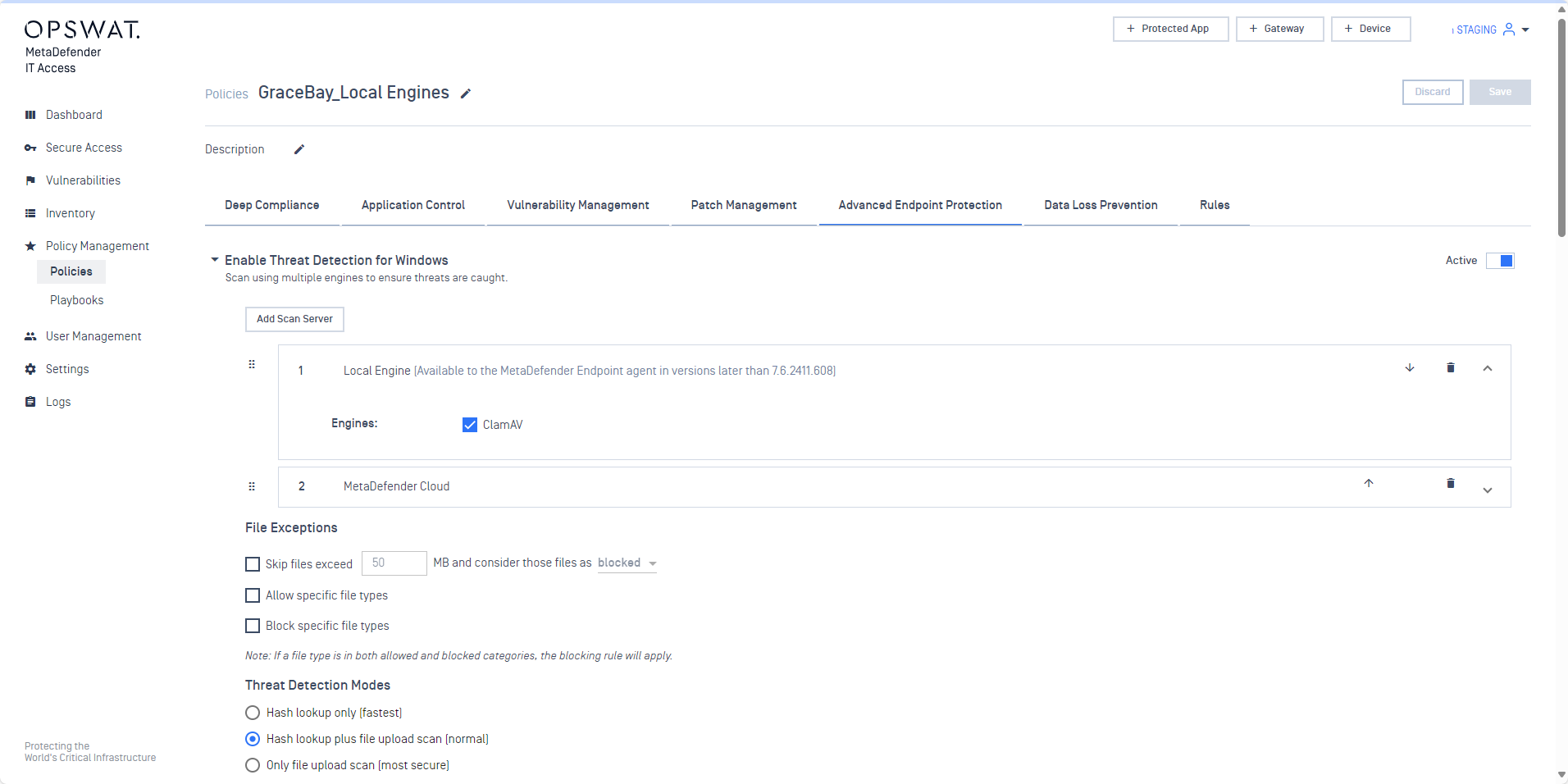Click the Discard button
The image size is (1568, 784).
coord(1433,92)
